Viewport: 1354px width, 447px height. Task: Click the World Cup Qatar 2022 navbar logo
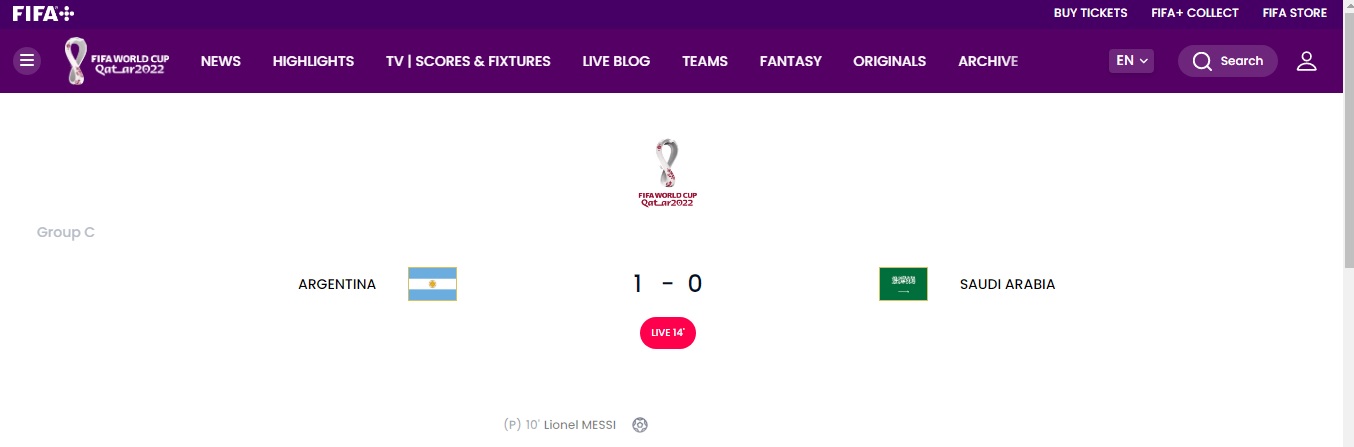117,61
